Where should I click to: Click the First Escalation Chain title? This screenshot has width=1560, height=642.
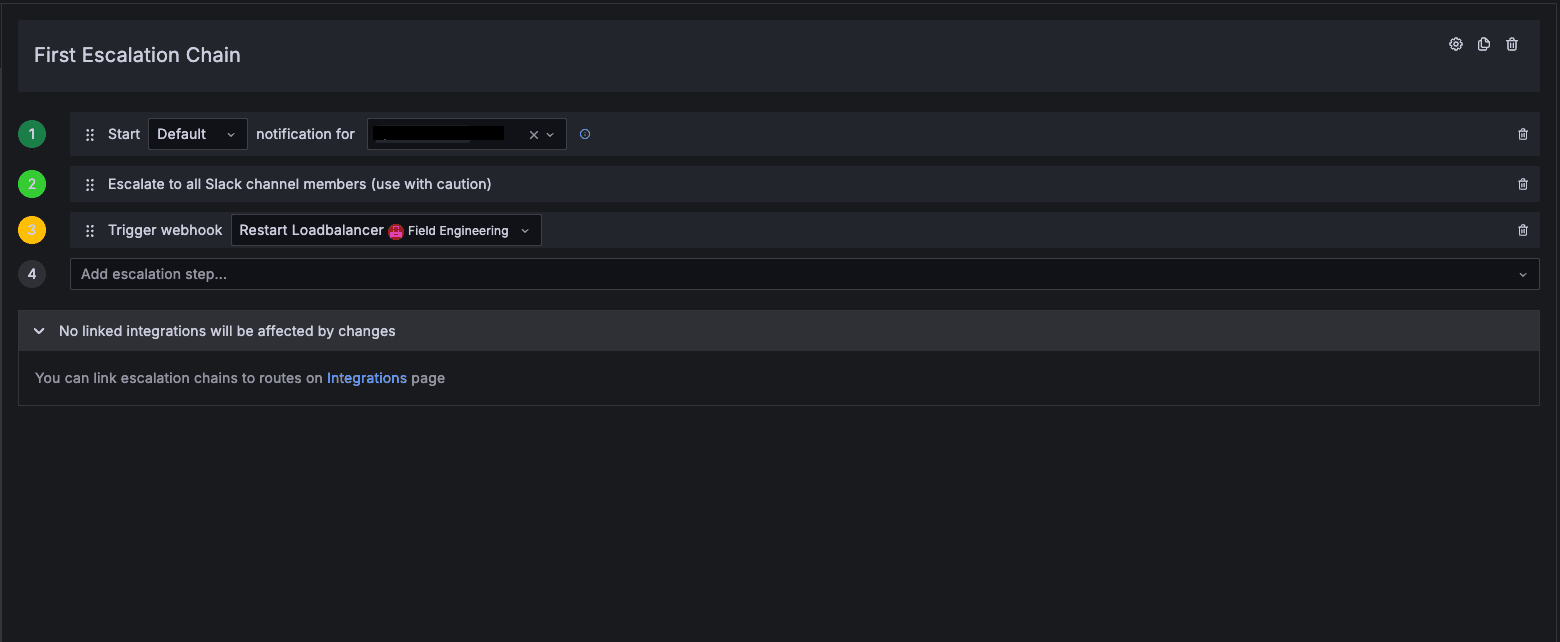click(x=137, y=55)
